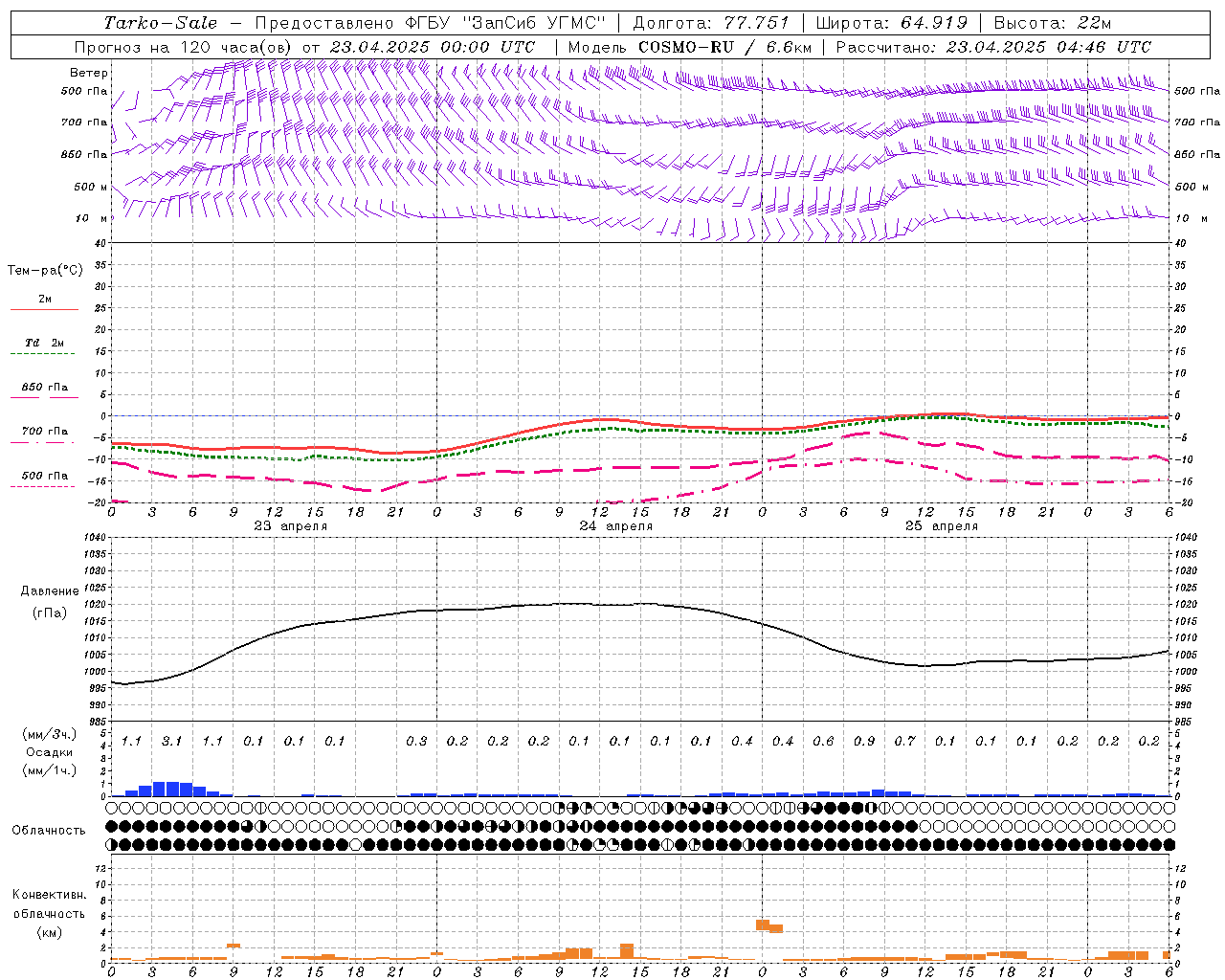Screen dimensions: 1225x980
Task: Click the Тем-ра(°C) panel label
Action: pos(45,271)
